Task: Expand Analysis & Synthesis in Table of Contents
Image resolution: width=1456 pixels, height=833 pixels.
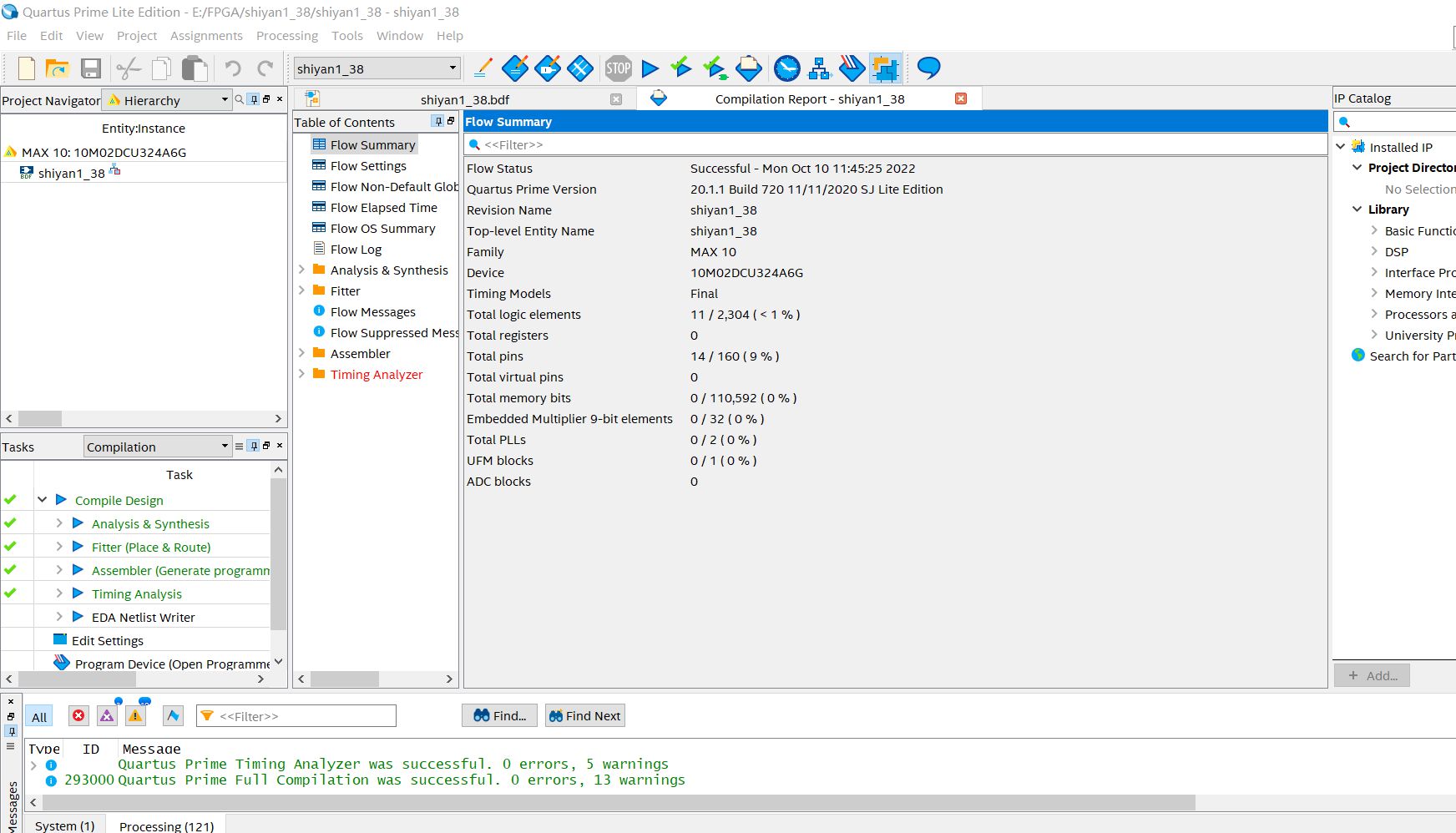Action: click(301, 270)
